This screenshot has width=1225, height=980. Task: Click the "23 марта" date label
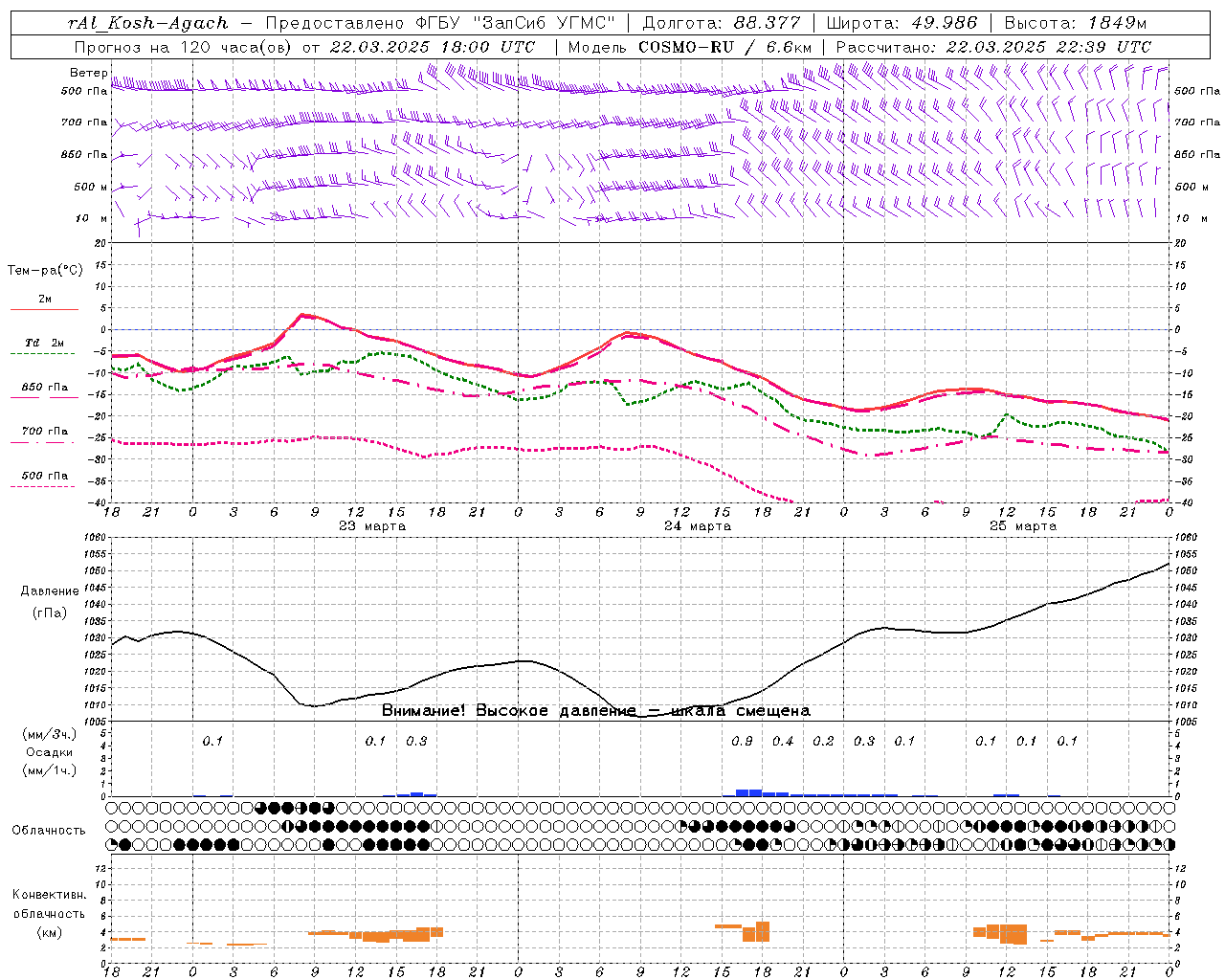pyautogui.click(x=372, y=526)
